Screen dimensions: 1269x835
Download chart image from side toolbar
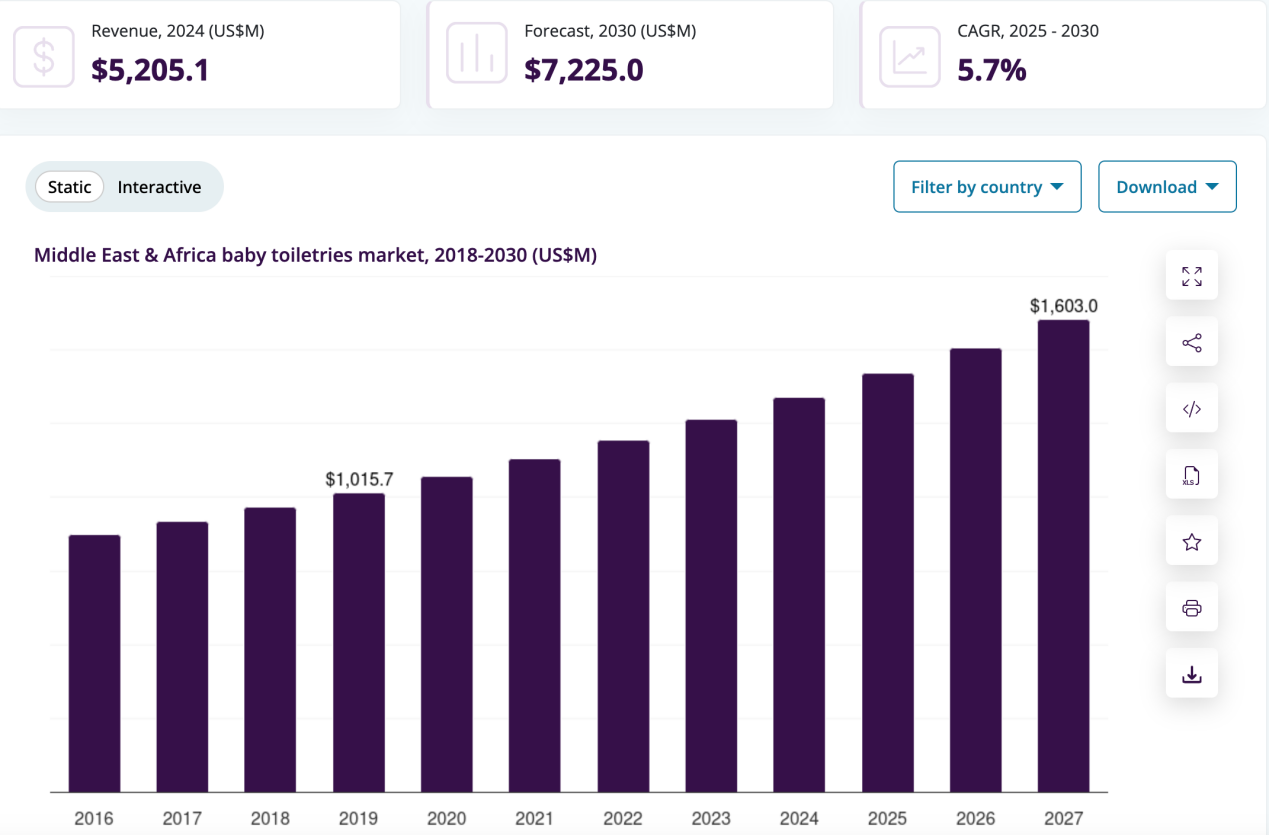[1191, 675]
